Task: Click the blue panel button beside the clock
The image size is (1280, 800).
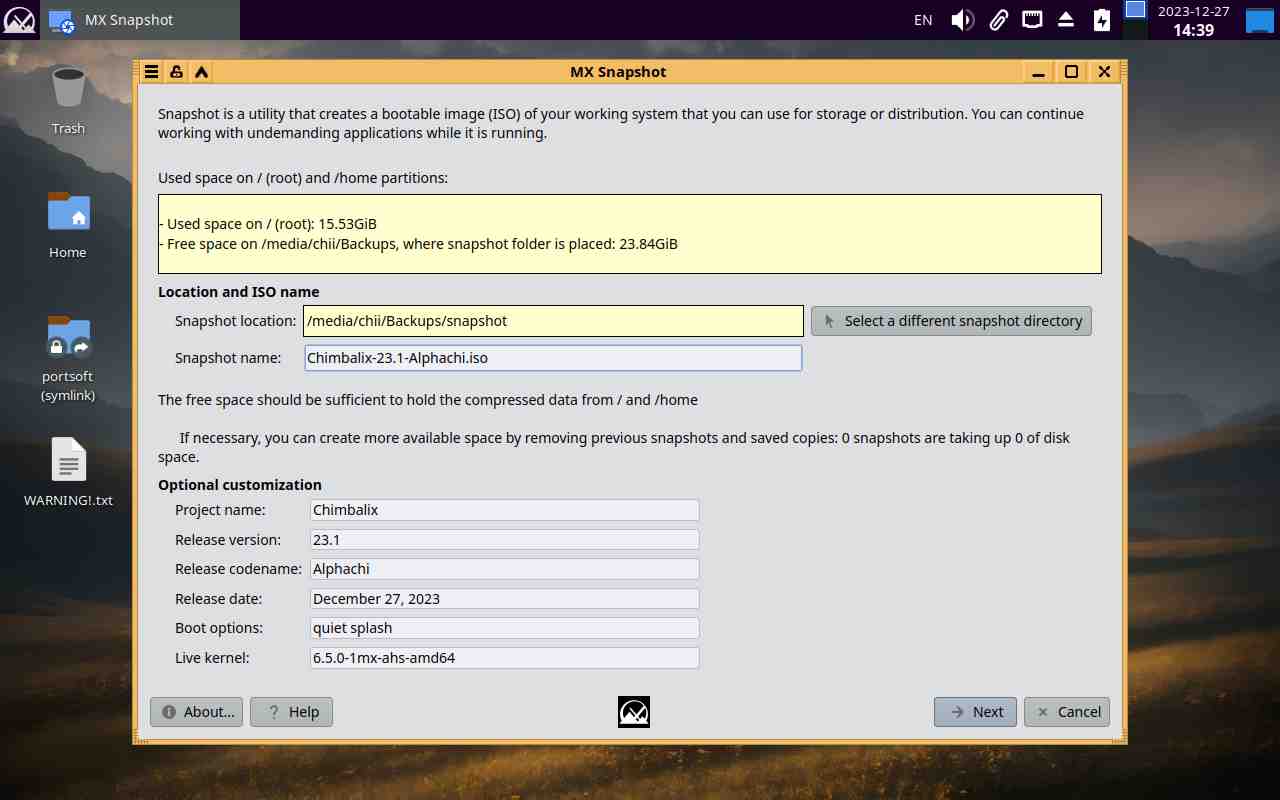Action: tap(1259, 20)
